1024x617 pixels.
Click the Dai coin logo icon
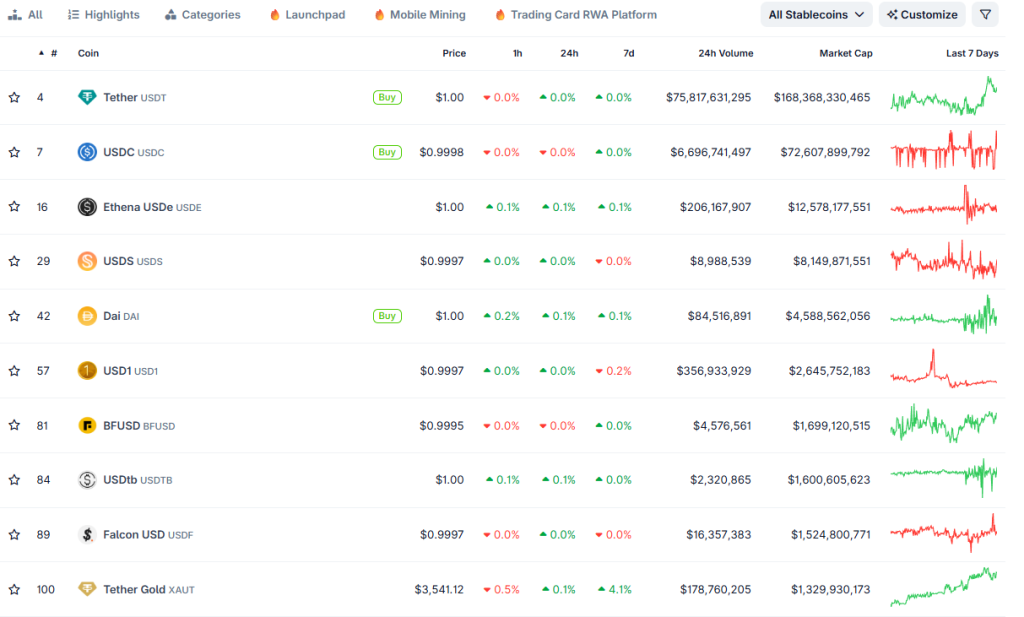(87, 316)
